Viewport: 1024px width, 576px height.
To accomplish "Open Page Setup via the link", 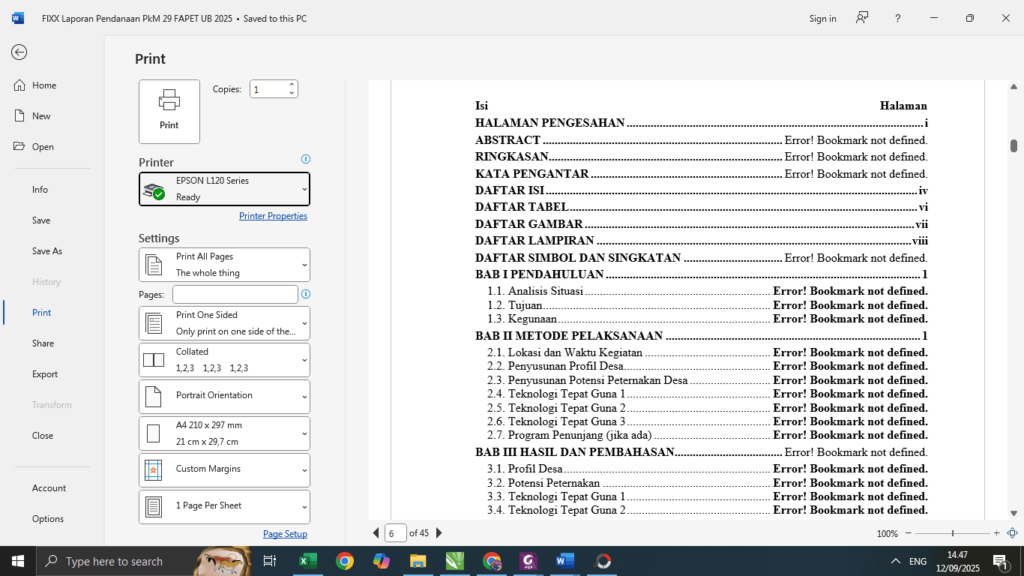I will pos(285,533).
